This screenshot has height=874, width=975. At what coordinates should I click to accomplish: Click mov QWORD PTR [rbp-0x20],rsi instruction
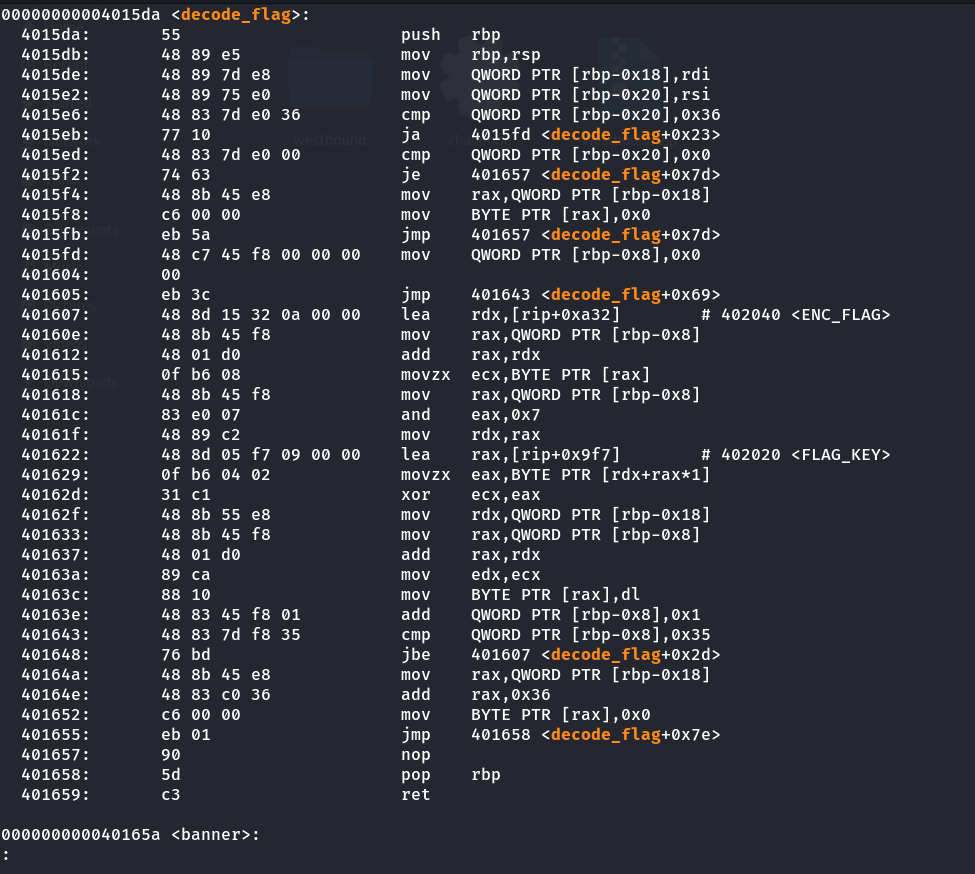click(555, 94)
